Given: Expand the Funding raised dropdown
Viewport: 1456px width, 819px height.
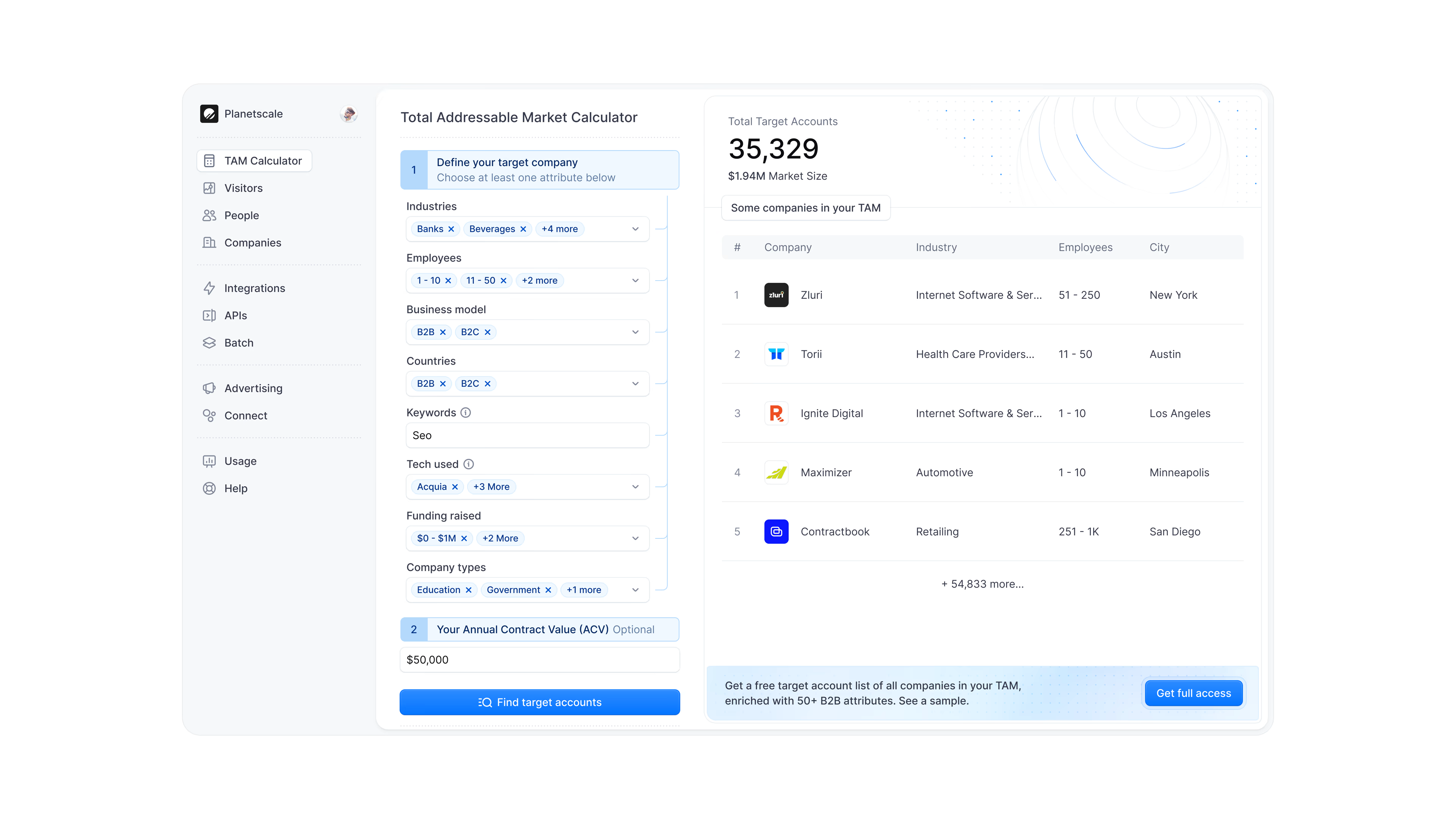Looking at the screenshot, I should pos(635,538).
